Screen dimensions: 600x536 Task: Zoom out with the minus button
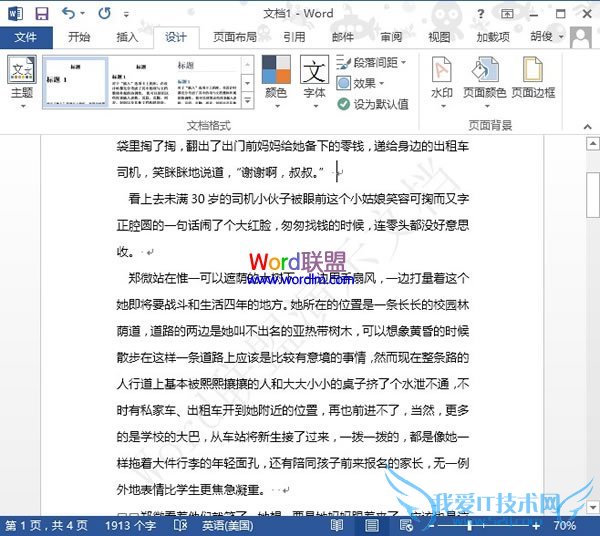coord(432,526)
